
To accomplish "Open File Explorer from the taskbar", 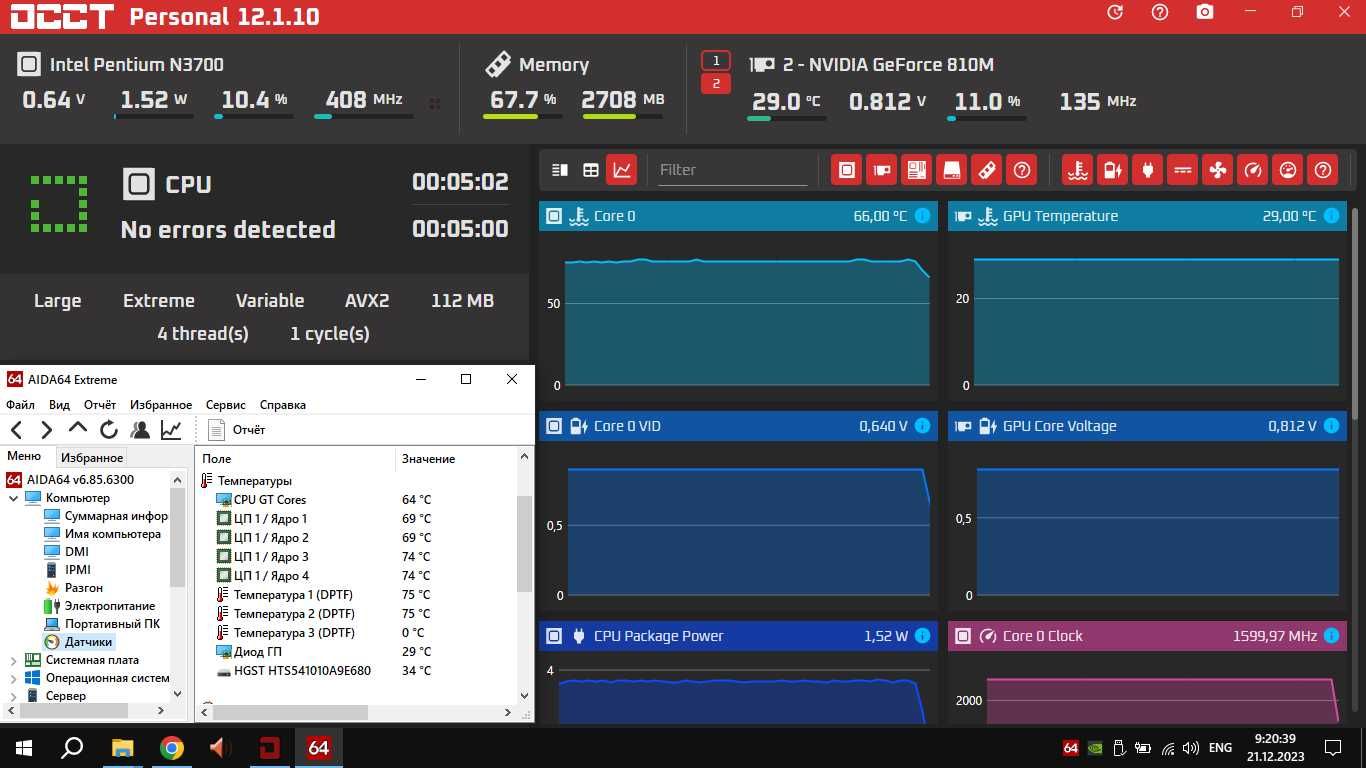I will click(x=123, y=748).
